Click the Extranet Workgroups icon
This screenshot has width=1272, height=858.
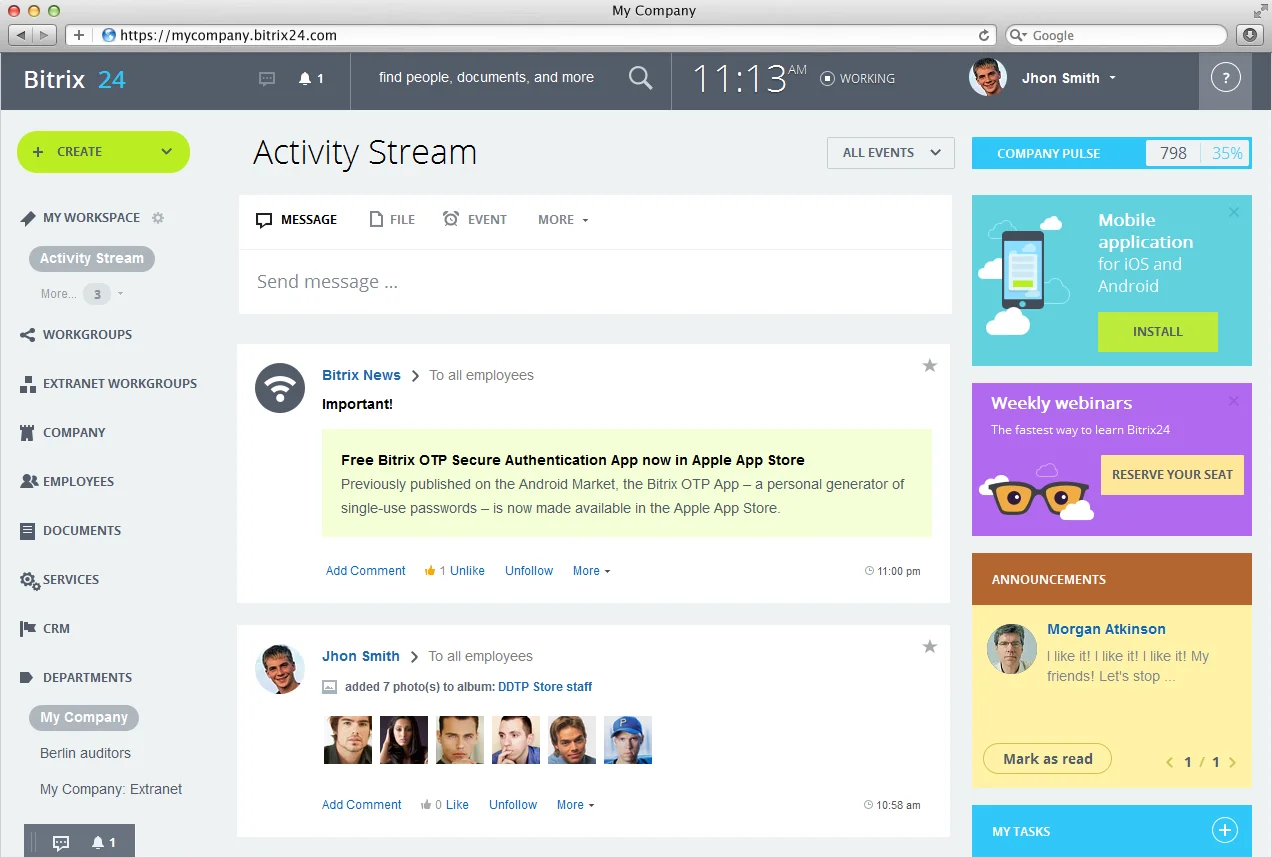[28, 384]
